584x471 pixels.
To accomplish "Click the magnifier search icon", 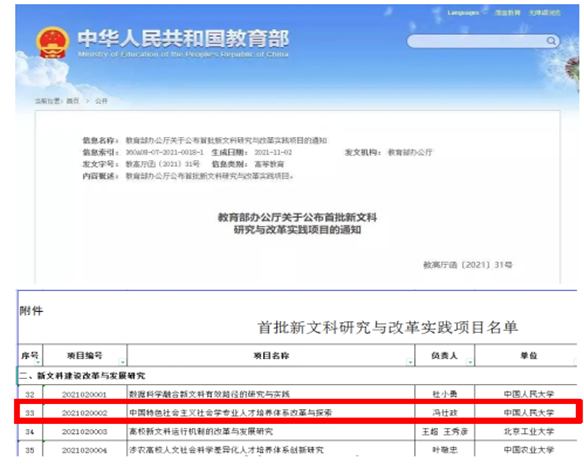I will pyautogui.click(x=551, y=41).
